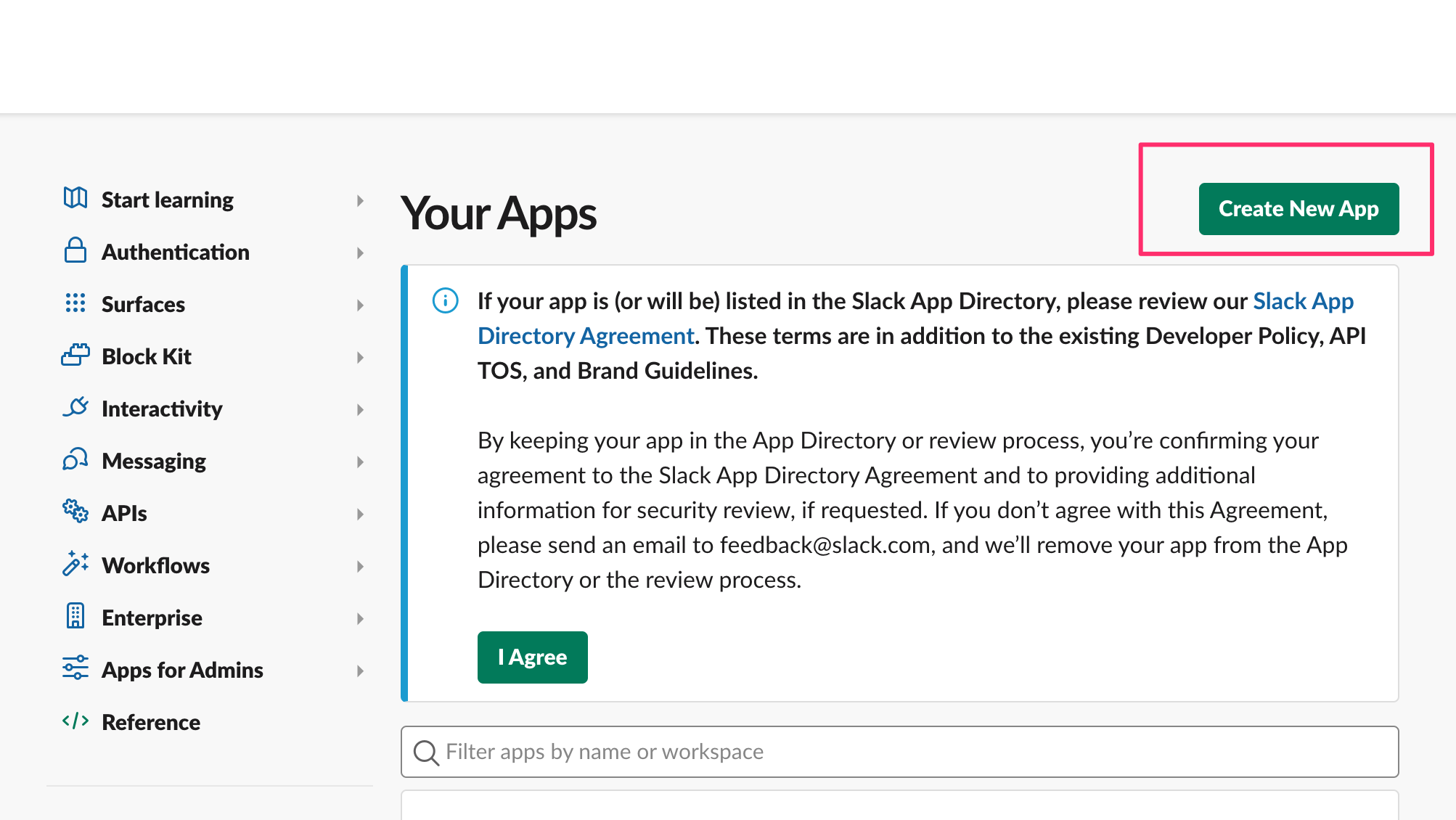1456x820 pixels.
Task: Click the Interactivity plug icon
Action: click(75, 408)
